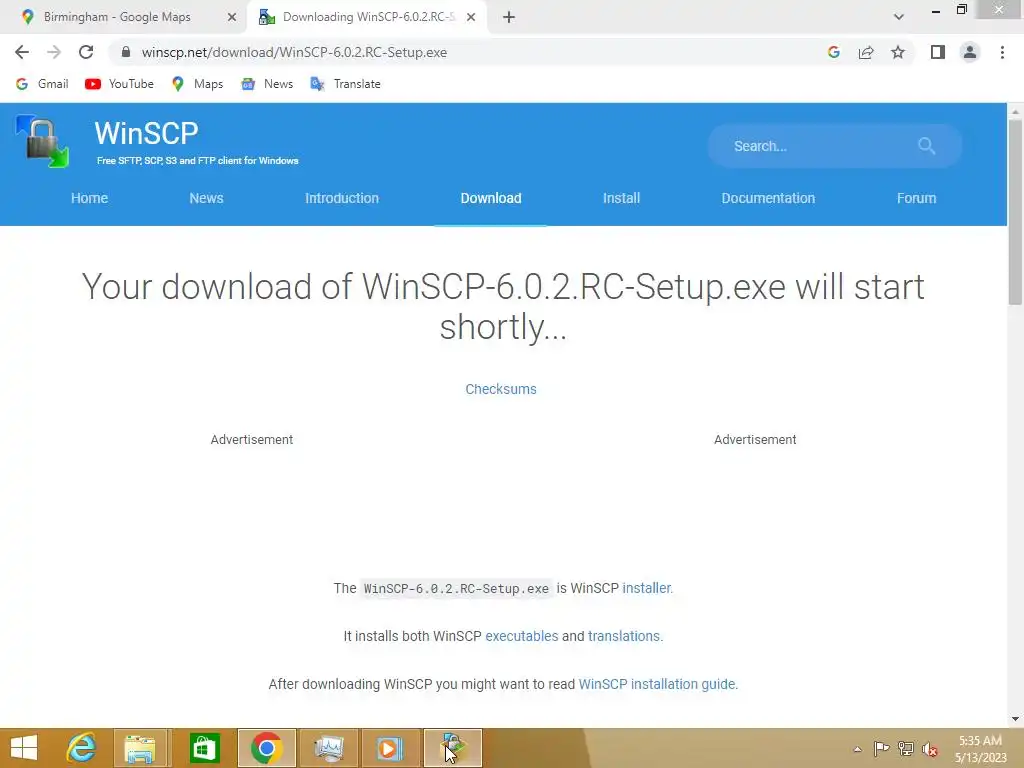Image resolution: width=1024 pixels, height=768 pixels.
Task: Open the Install menu item
Action: (x=621, y=198)
